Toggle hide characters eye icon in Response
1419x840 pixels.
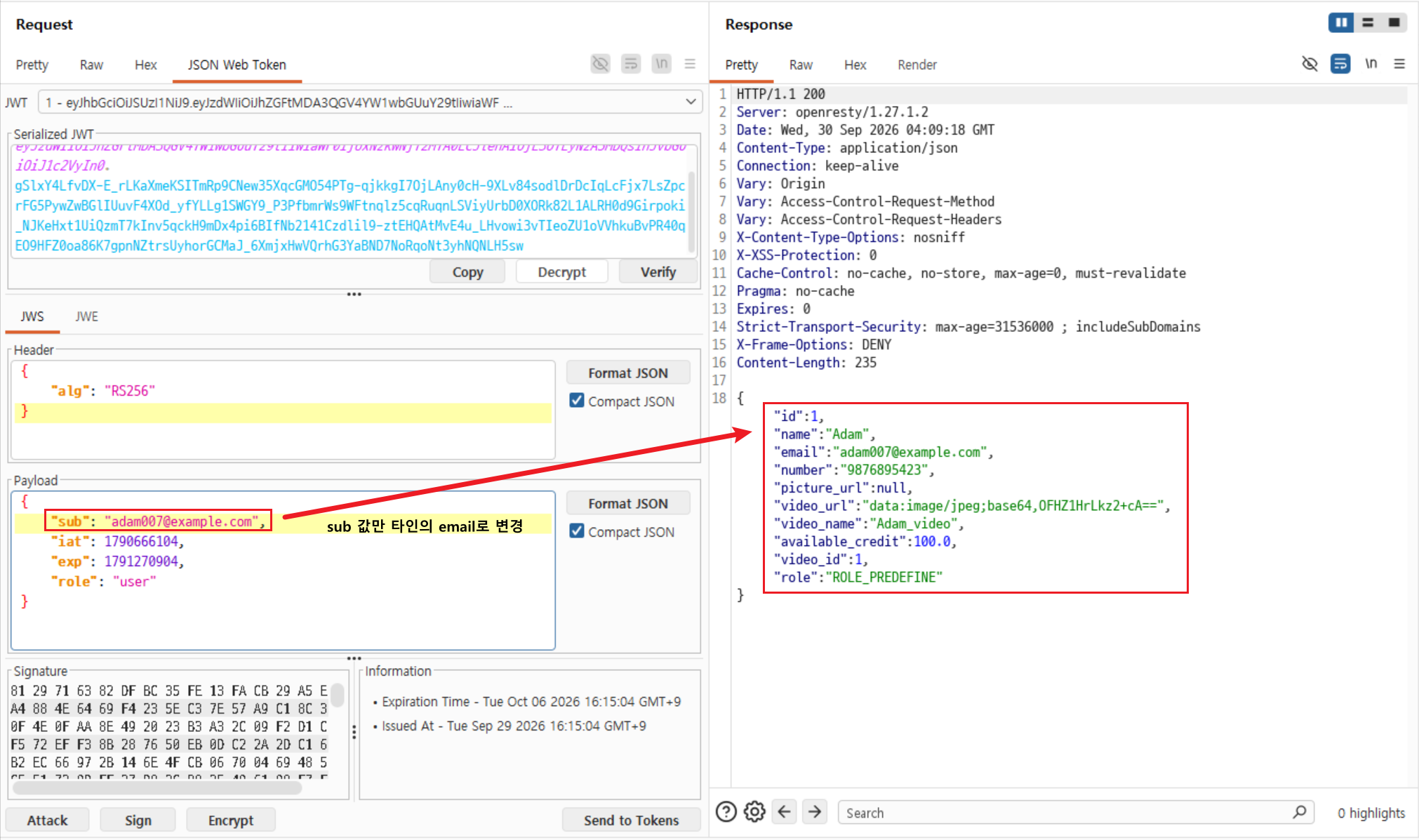point(1310,64)
